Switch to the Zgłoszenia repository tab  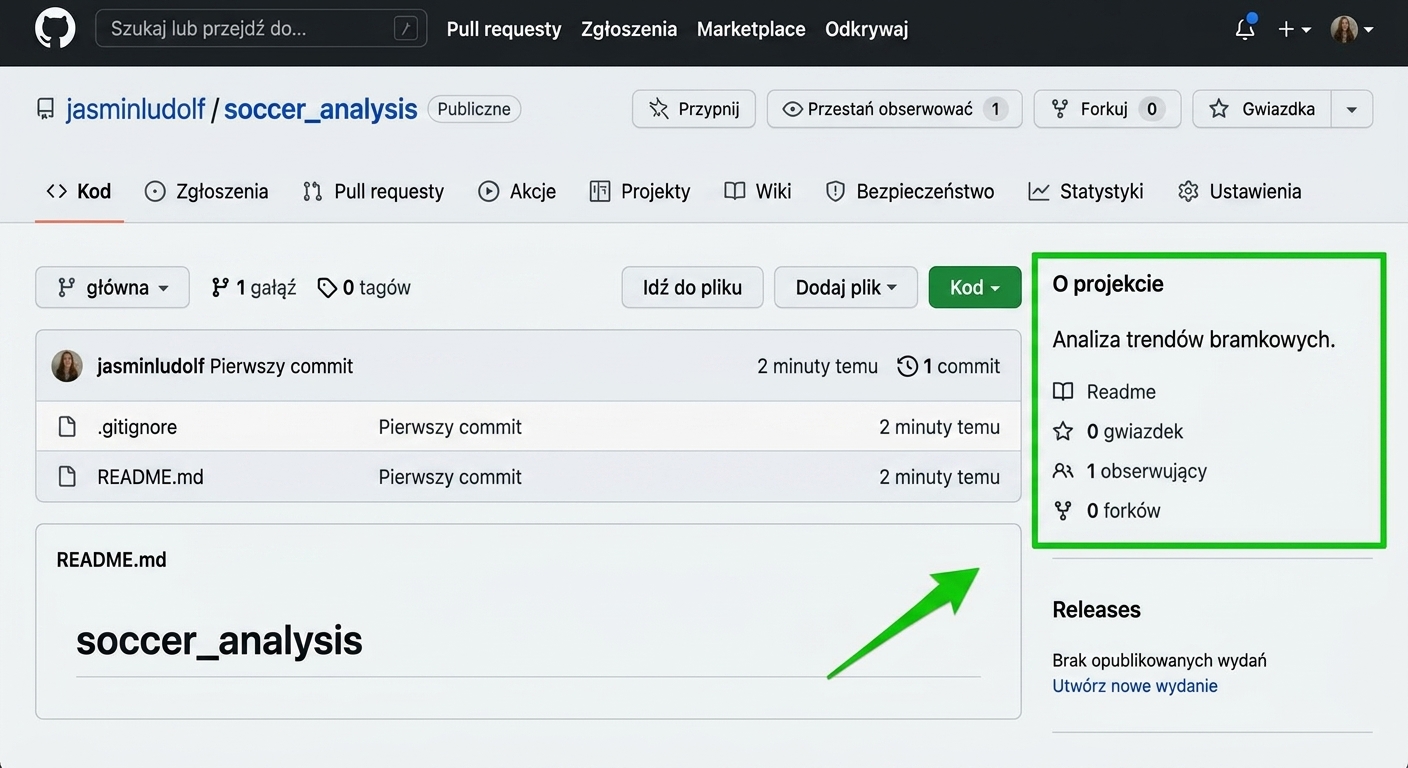tap(207, 191)
